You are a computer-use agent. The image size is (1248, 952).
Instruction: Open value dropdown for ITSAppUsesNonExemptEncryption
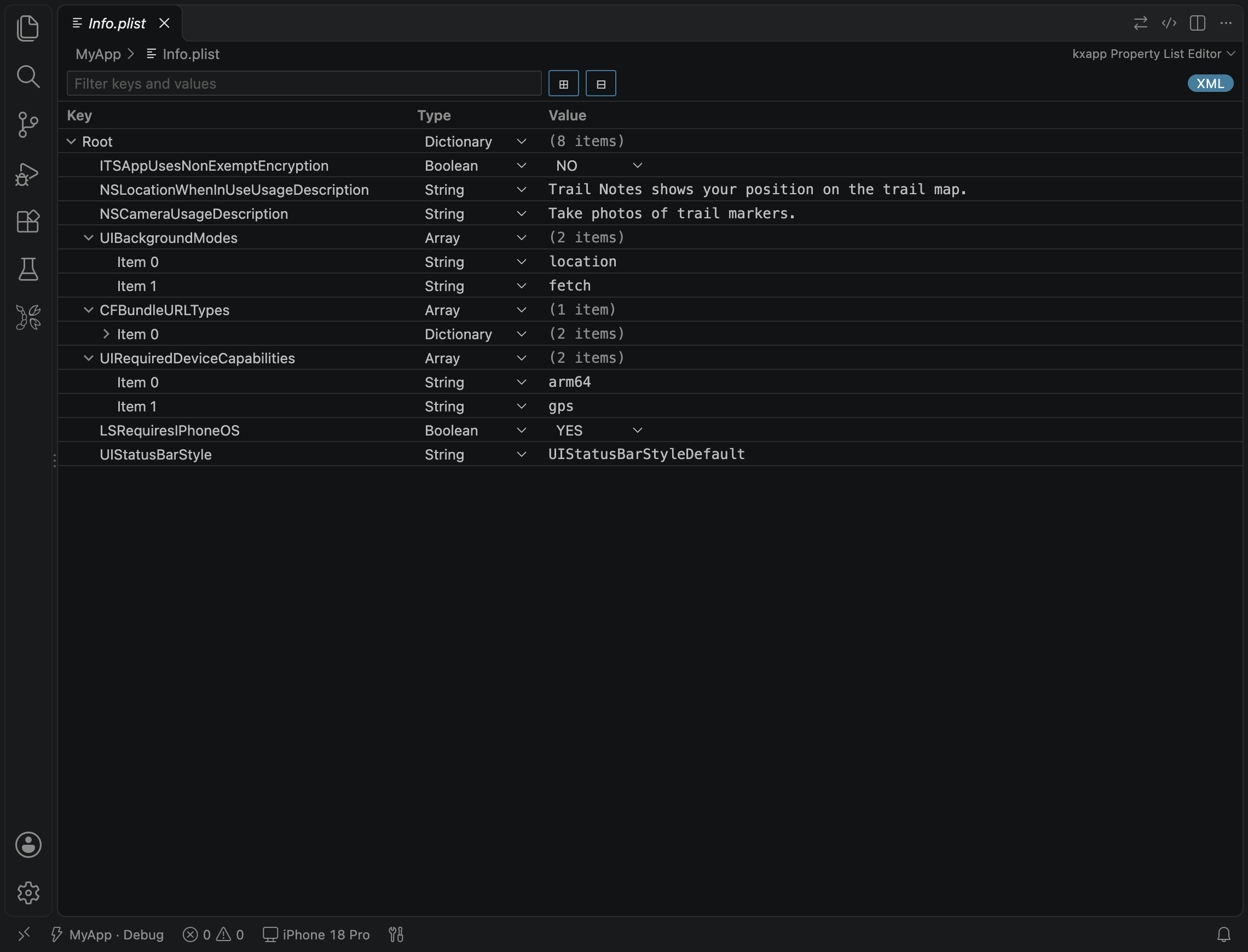(598, 165)
